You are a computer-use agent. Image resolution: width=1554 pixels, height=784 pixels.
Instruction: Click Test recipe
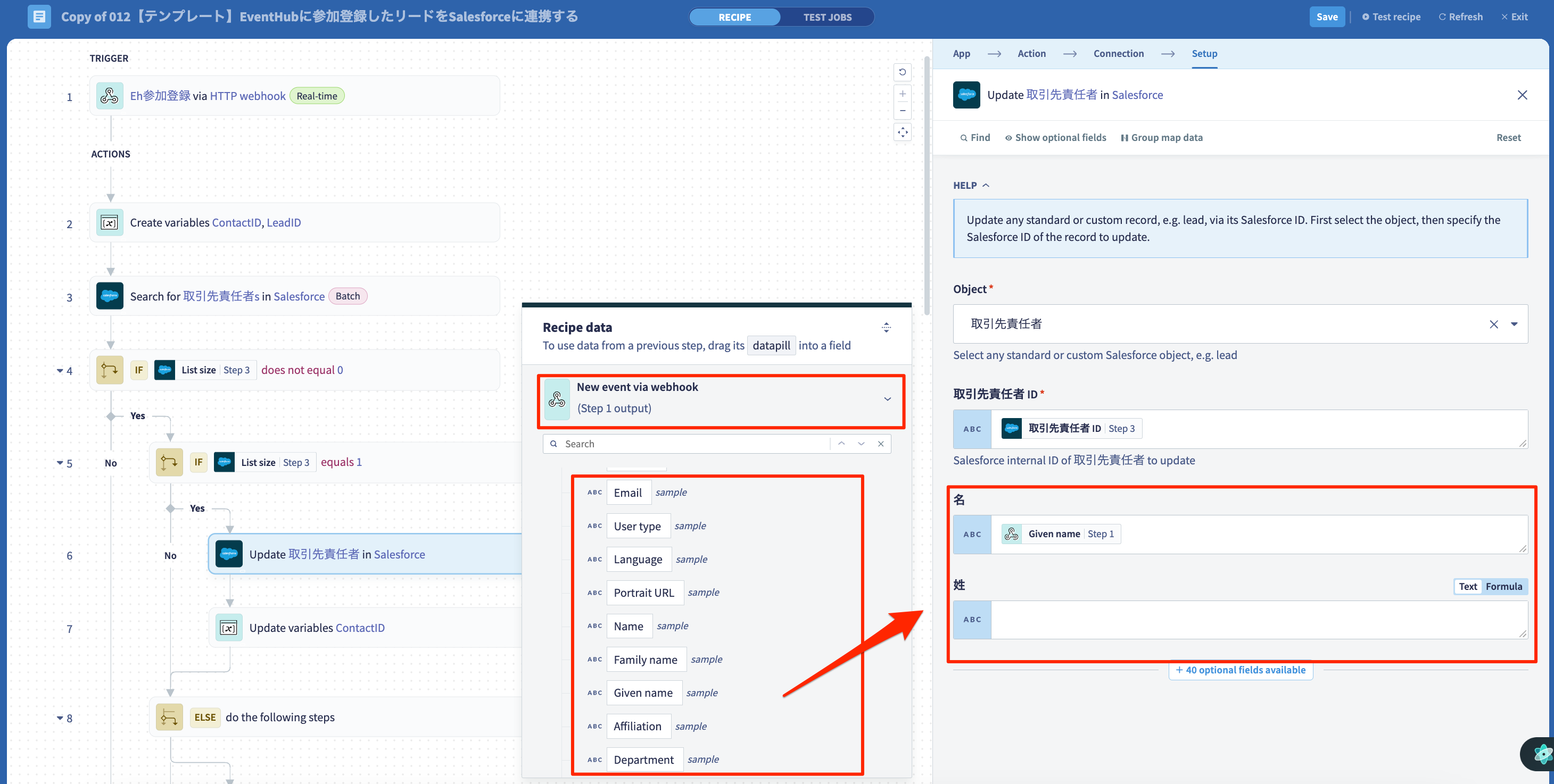point(1391,17)
